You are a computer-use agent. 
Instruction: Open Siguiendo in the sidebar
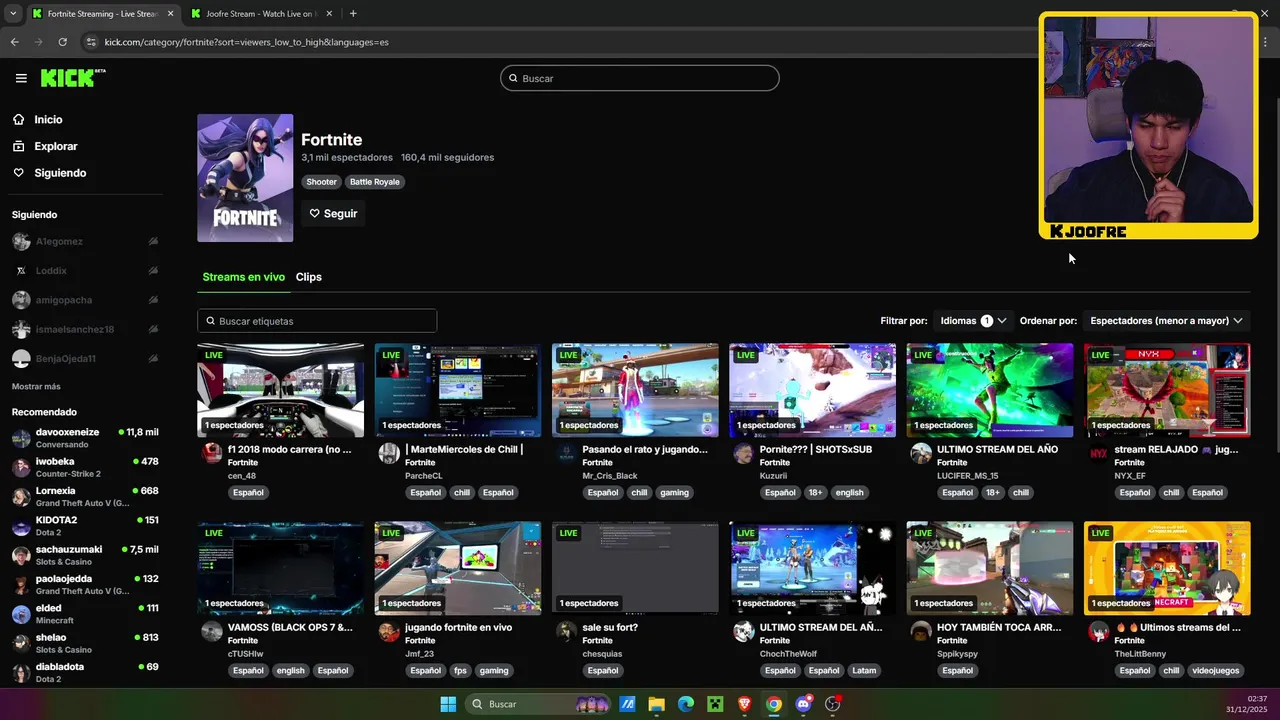(x=60, y=173)
